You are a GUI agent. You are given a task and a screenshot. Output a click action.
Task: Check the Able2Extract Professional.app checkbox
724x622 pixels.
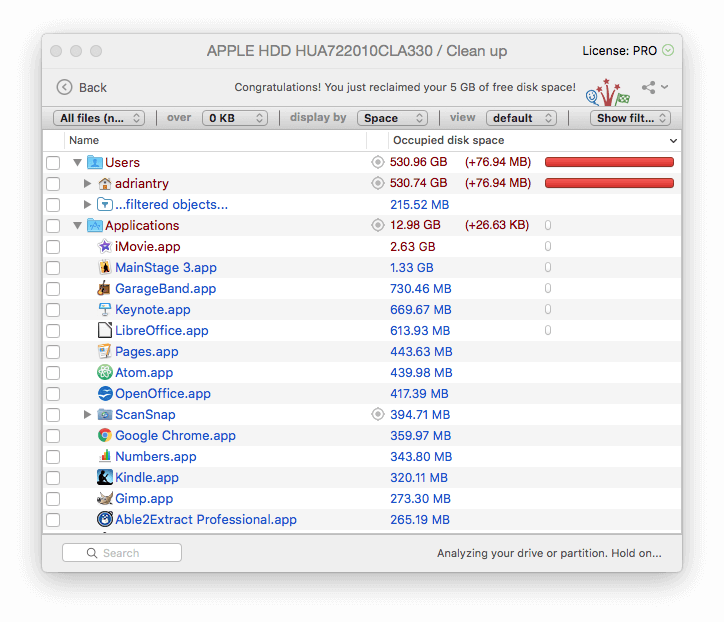tap(53, 520)
